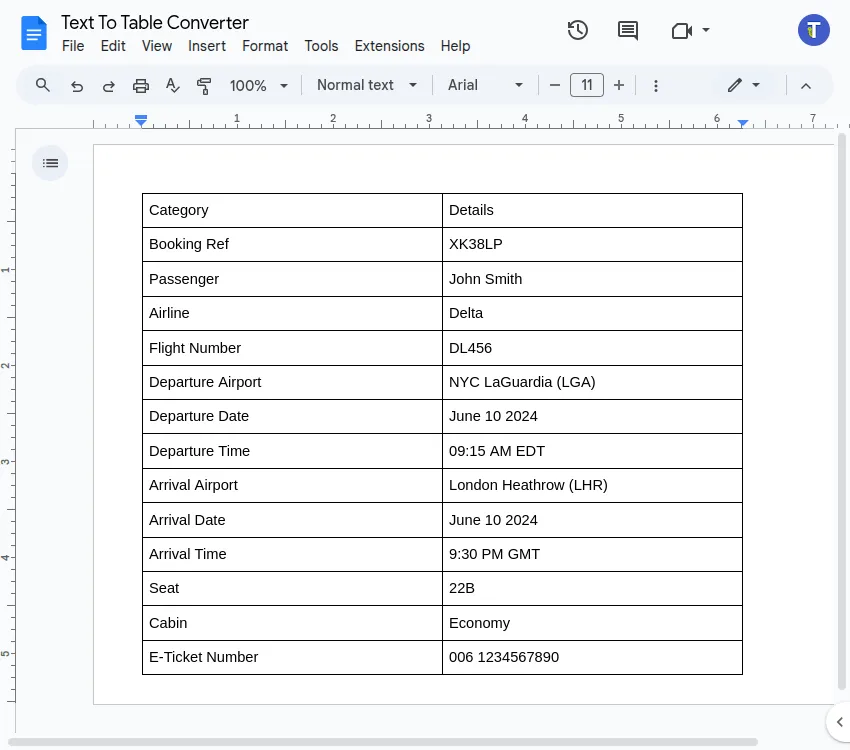Show all comments icon
Image resolution: width=850 pixels, height=750 pixels.
(x=628, y=30)
